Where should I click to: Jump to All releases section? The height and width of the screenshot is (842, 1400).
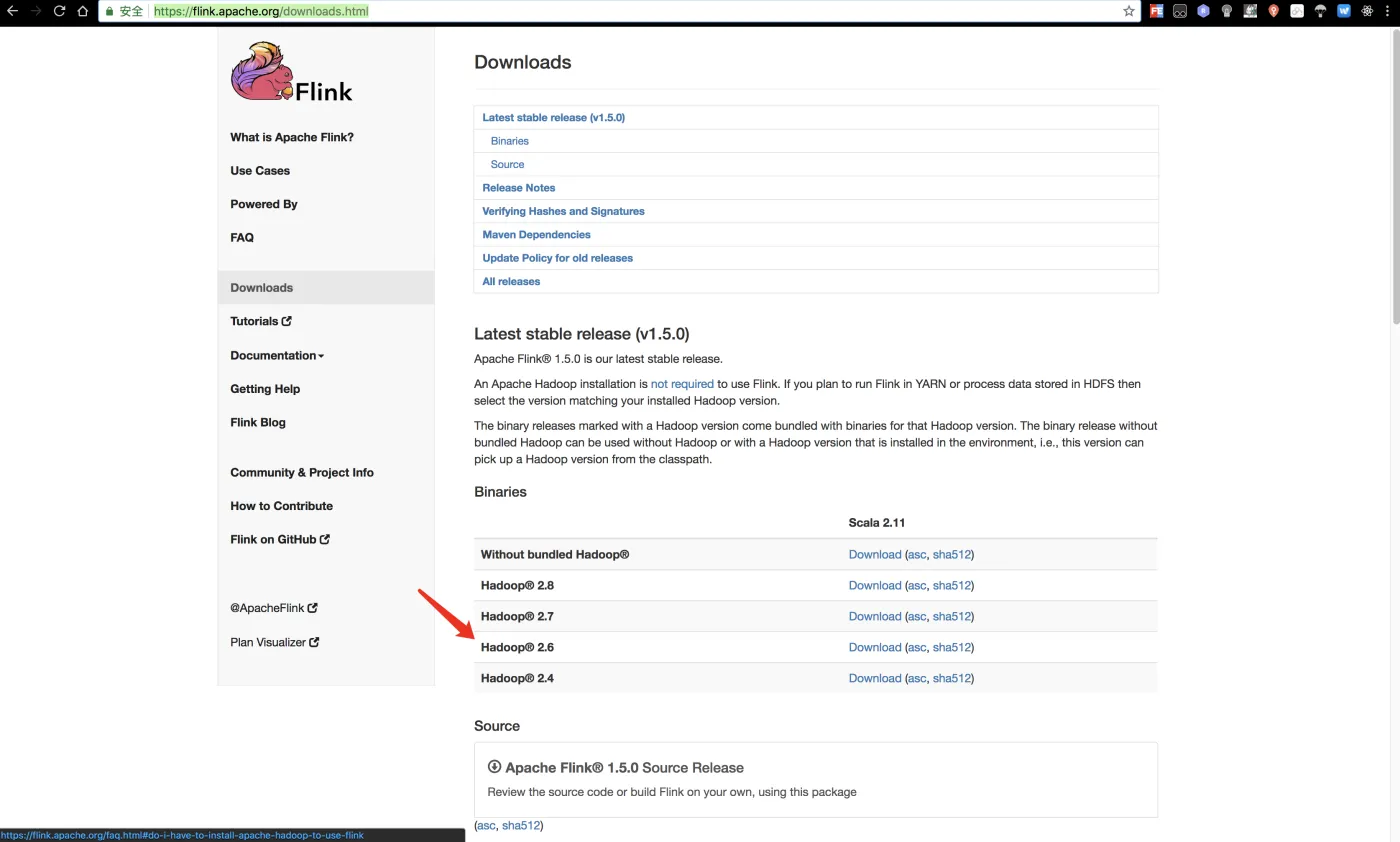pyautogui.click(x=511, y=281)
